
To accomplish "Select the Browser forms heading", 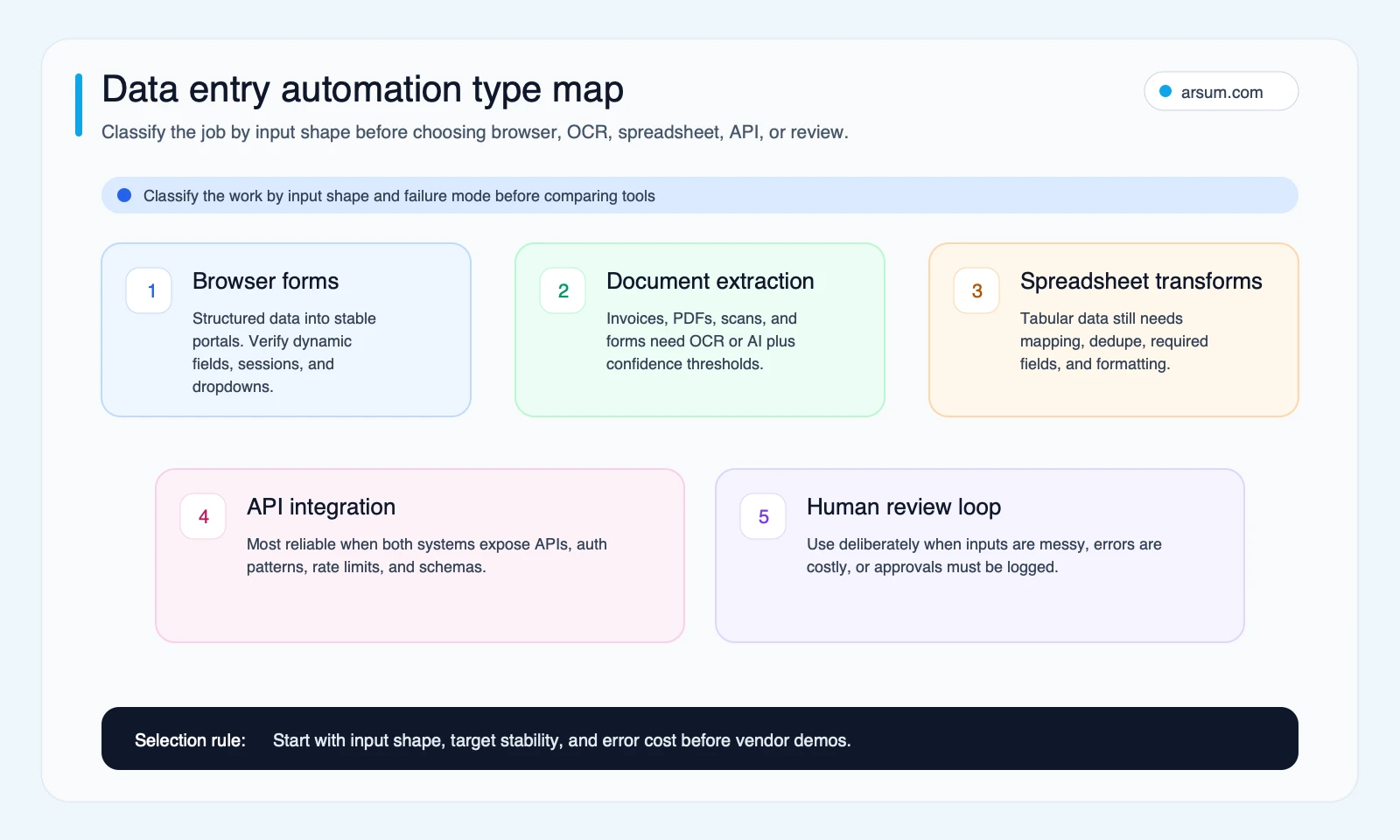I will (265, 281).
